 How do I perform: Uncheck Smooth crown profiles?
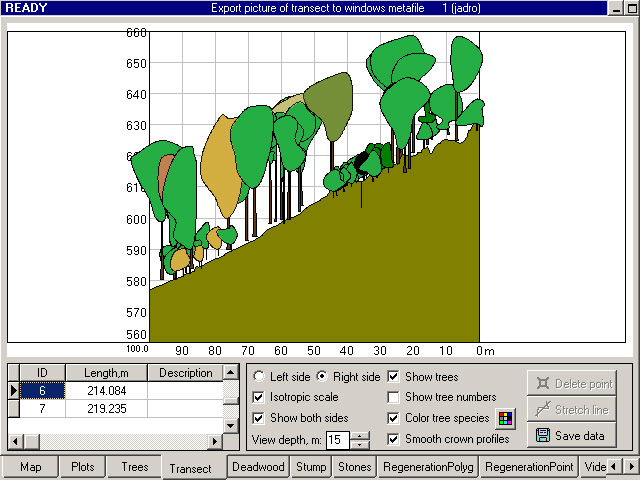[394, 439]
